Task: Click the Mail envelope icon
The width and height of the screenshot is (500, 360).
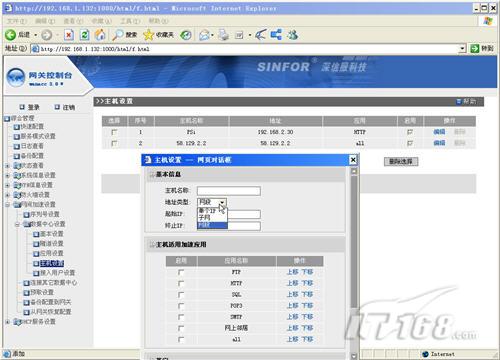Action: pos(204,35)
